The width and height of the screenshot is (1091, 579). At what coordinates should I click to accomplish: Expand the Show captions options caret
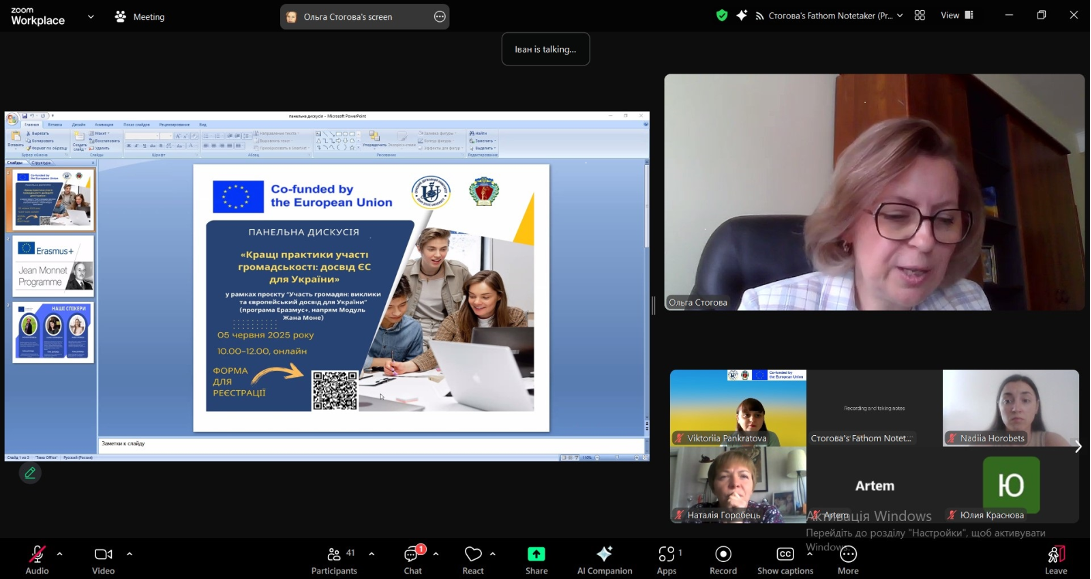point(809,554)
